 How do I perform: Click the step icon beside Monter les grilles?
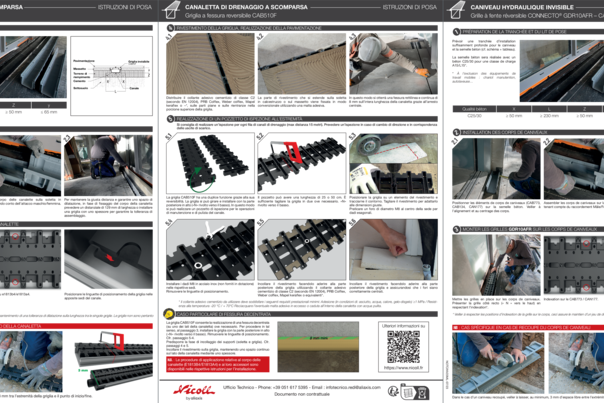[455, 229]
